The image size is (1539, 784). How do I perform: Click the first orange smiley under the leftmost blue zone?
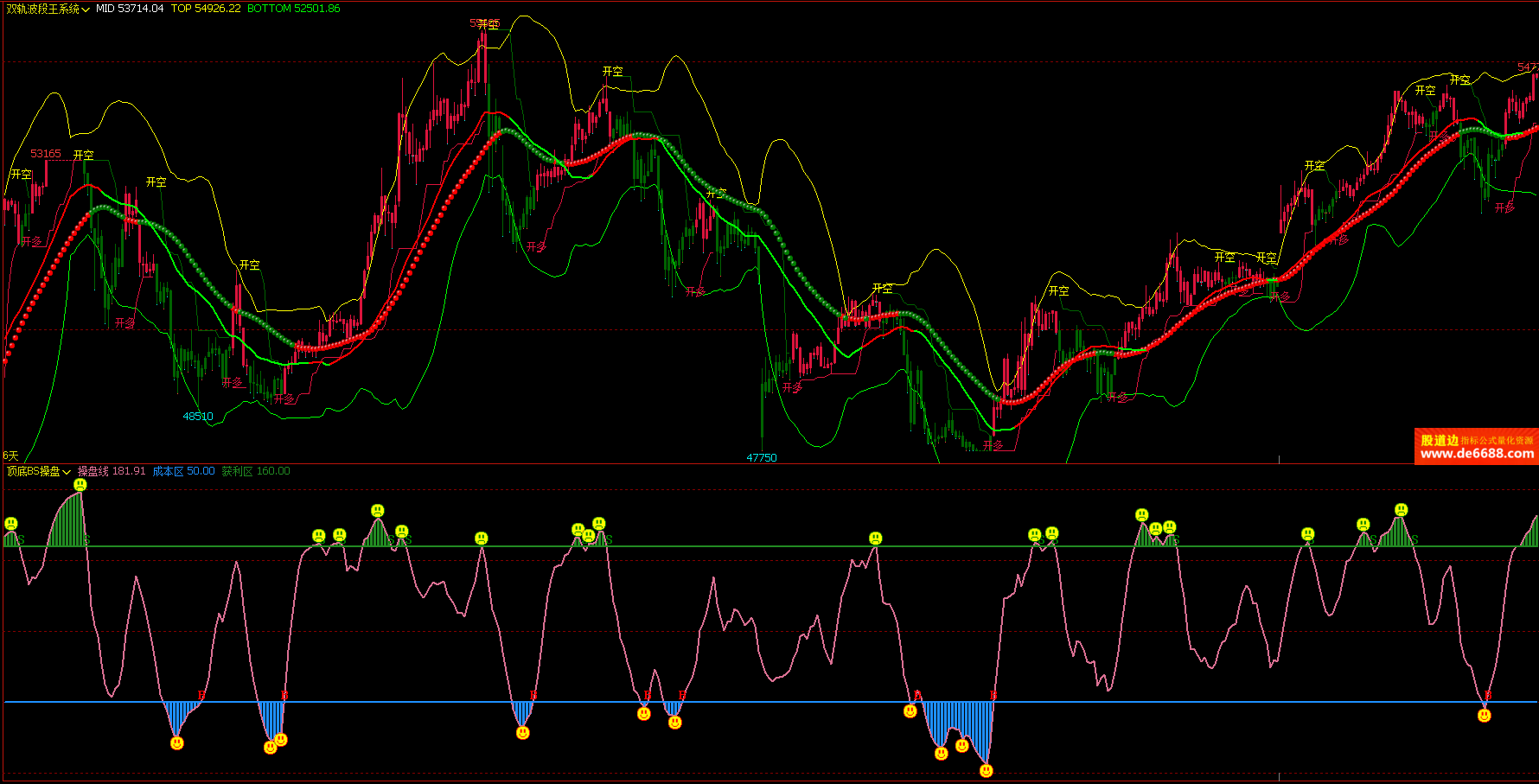[x=177, y=743]
